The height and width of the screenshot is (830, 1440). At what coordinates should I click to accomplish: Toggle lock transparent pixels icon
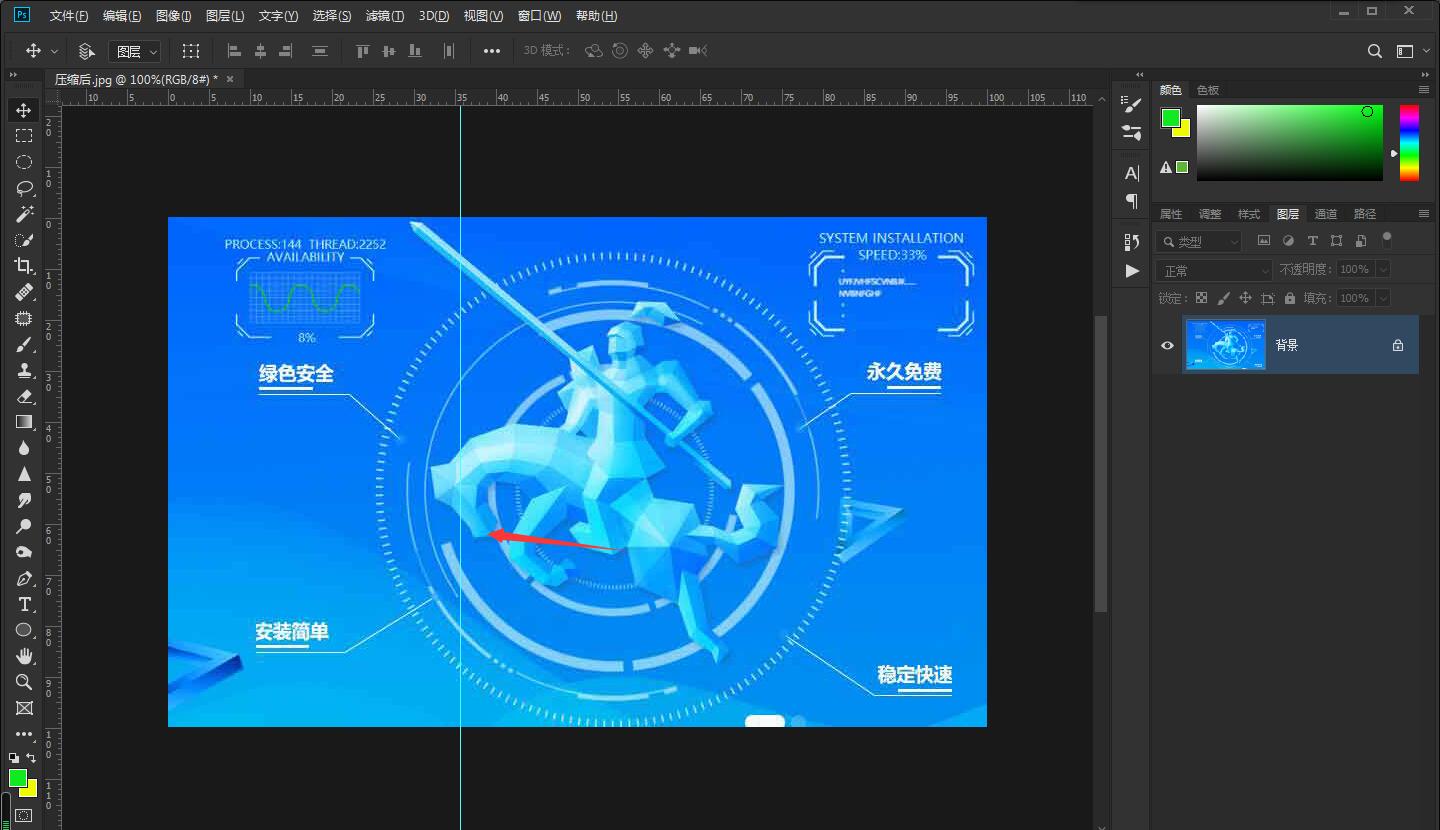coord(1201,298)
